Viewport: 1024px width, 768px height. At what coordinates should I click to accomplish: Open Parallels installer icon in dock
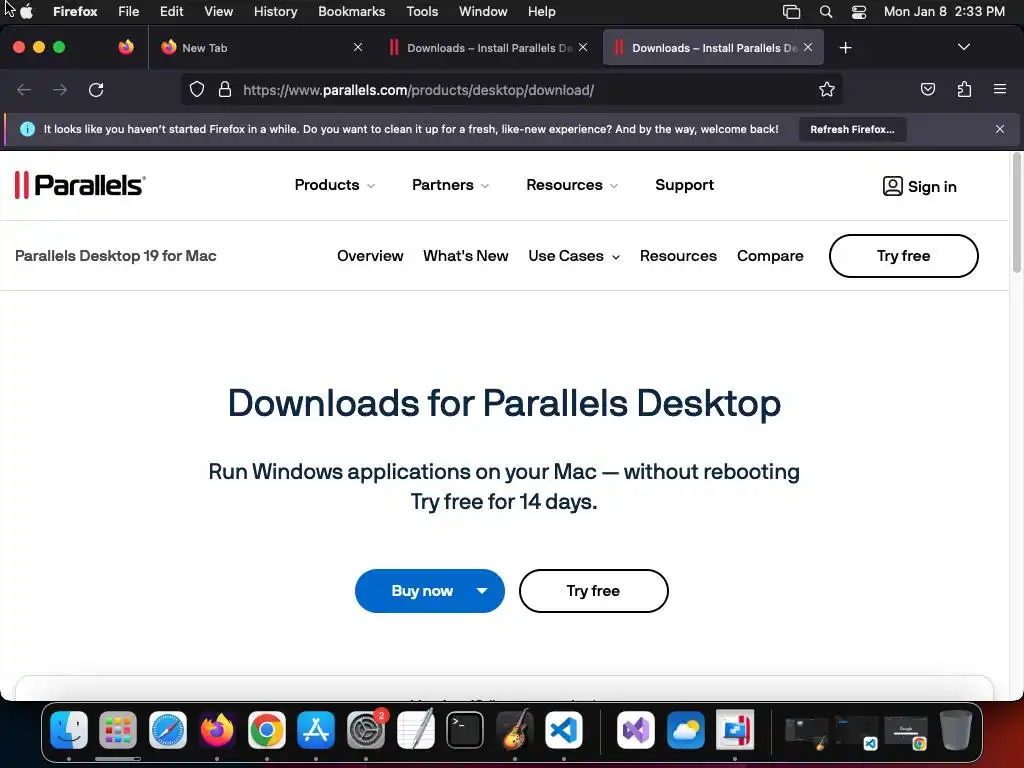(x=735, y=729)
